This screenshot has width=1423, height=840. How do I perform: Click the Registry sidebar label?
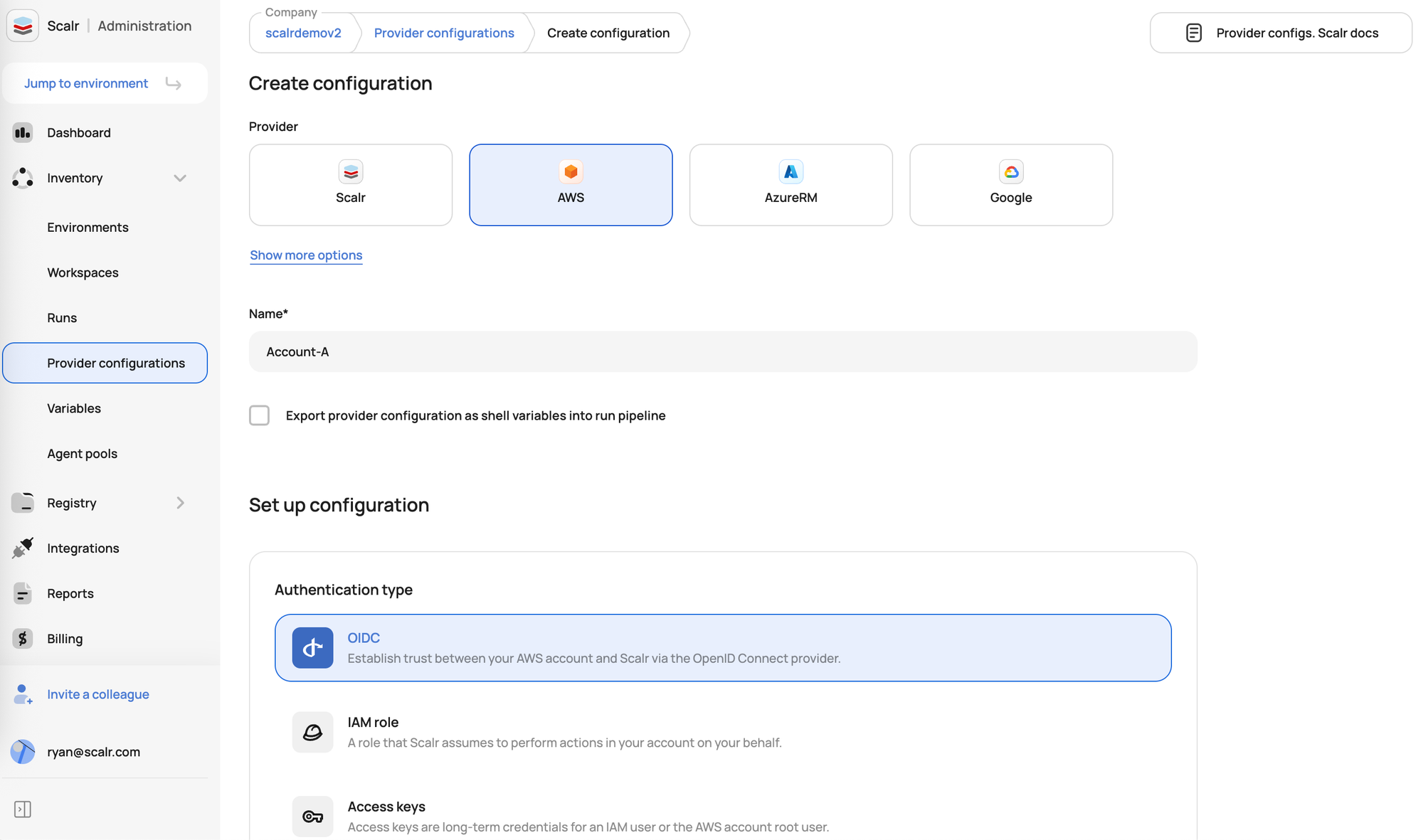point(72,503)
